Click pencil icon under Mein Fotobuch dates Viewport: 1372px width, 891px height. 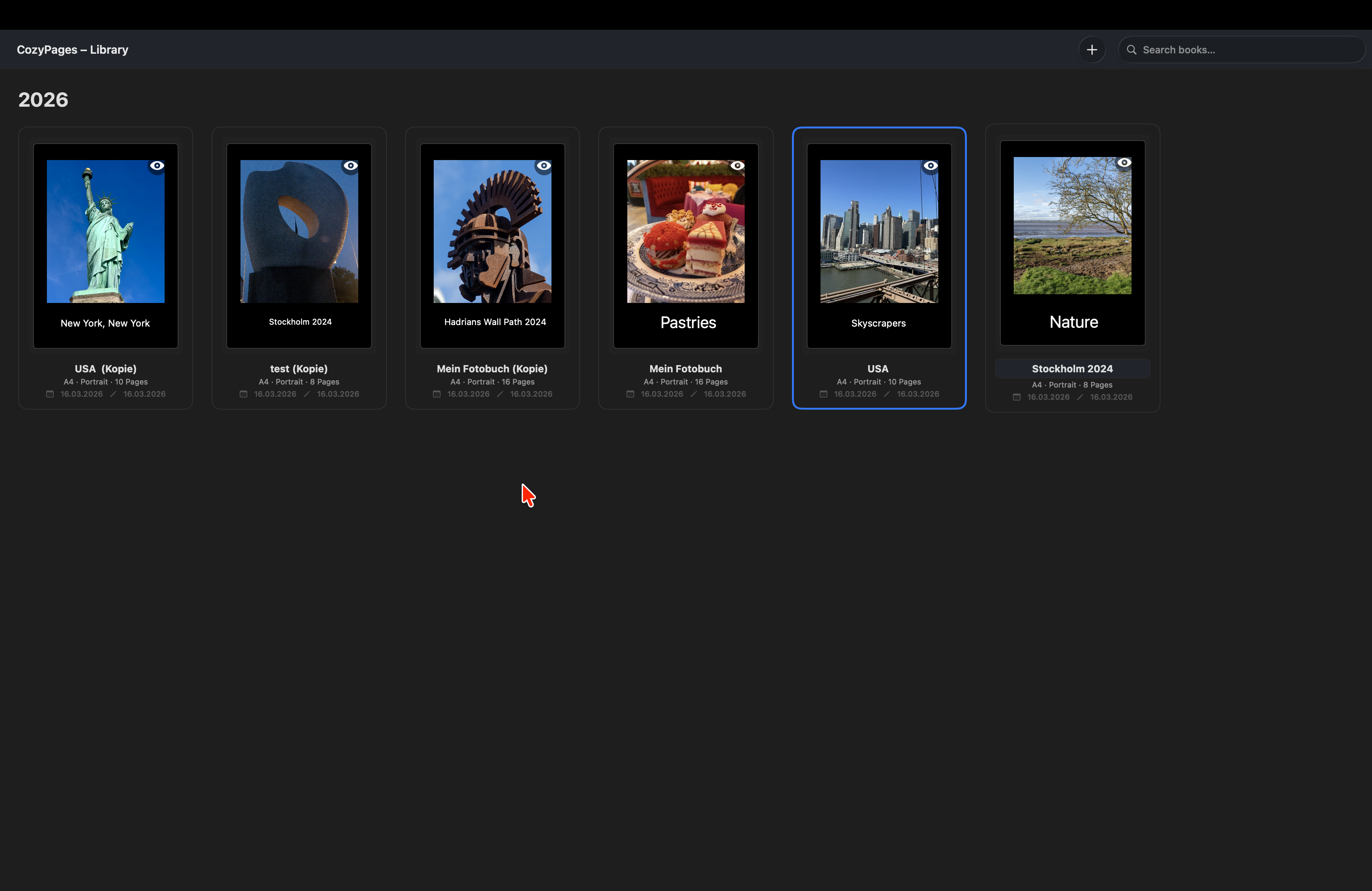coord(694,394)
